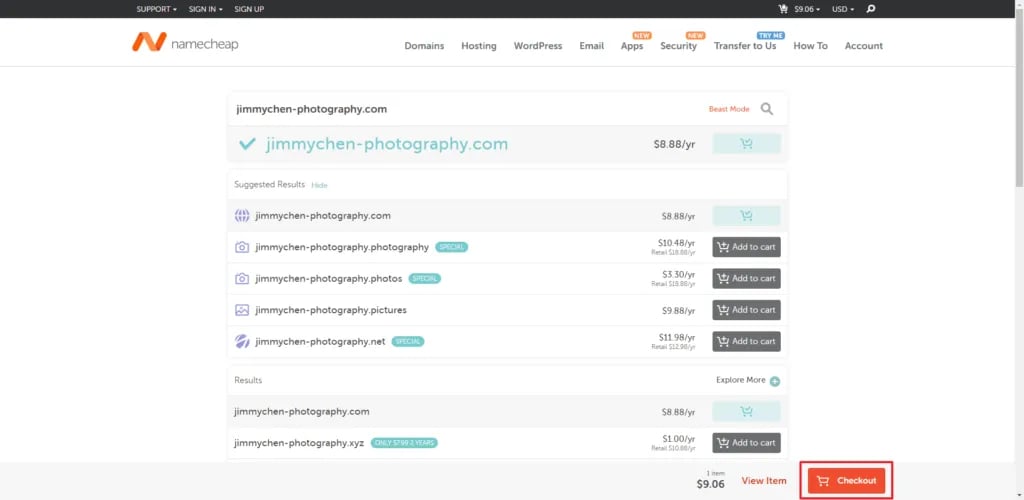Click the $9.88/yr price
1024x500 pixels.
678,310
